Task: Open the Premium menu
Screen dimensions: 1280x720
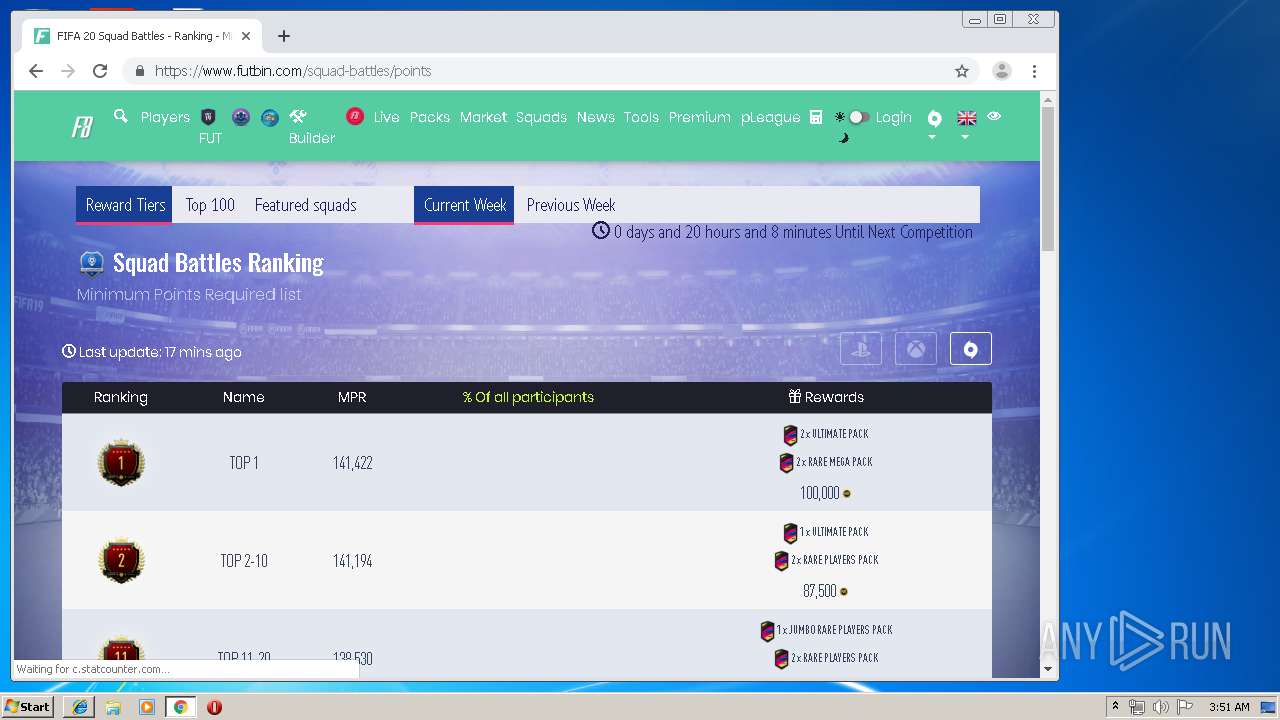Action: 700,117
